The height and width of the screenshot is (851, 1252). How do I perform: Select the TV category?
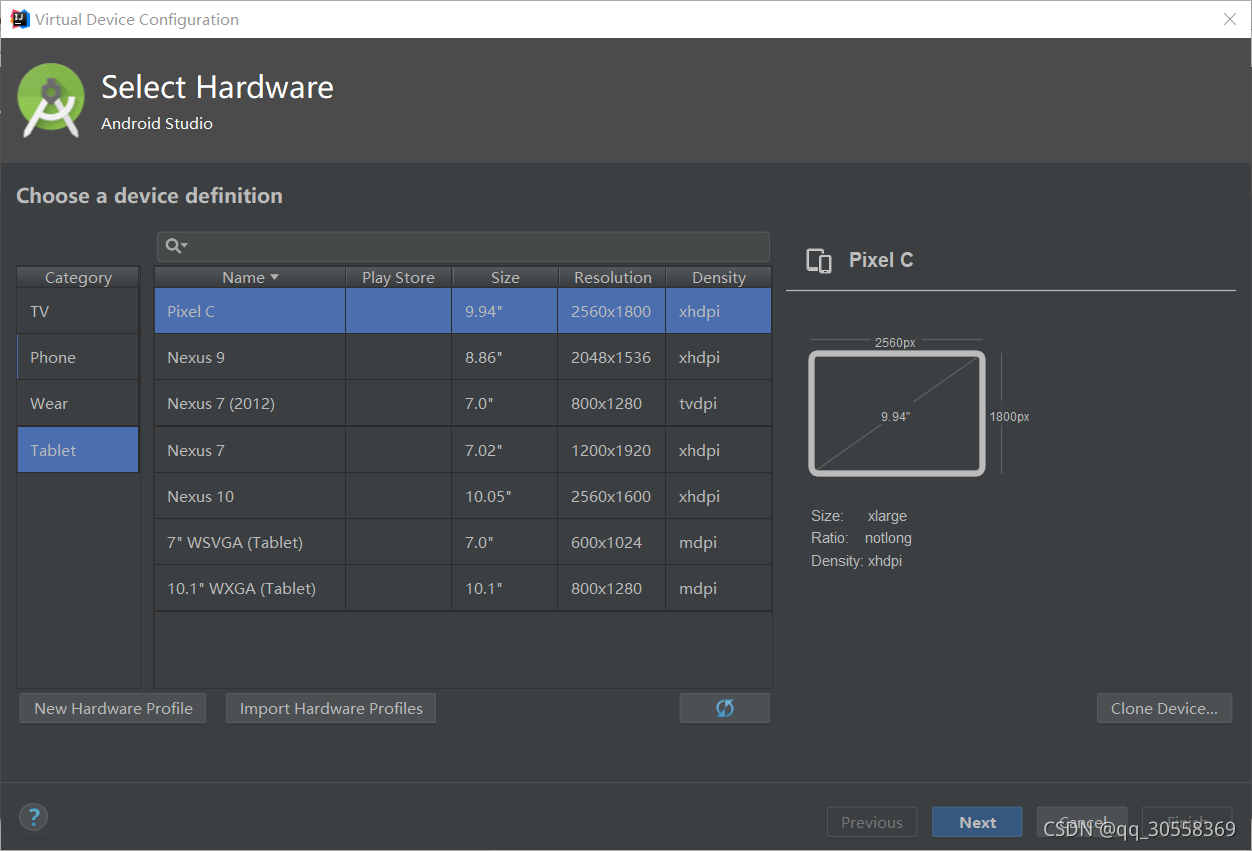(78, 311)
